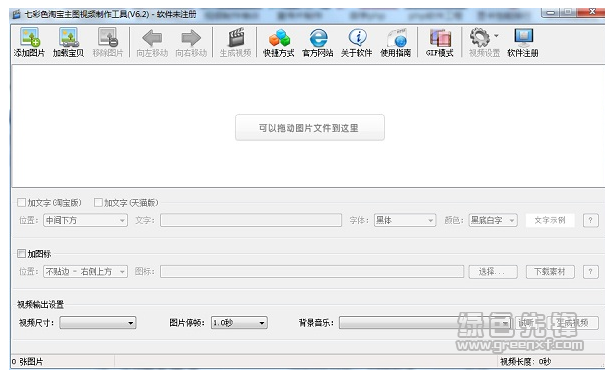Click the 软件注册 registration monitor icon
This screenshot has width=605, height=370.
tap(523, 37)
